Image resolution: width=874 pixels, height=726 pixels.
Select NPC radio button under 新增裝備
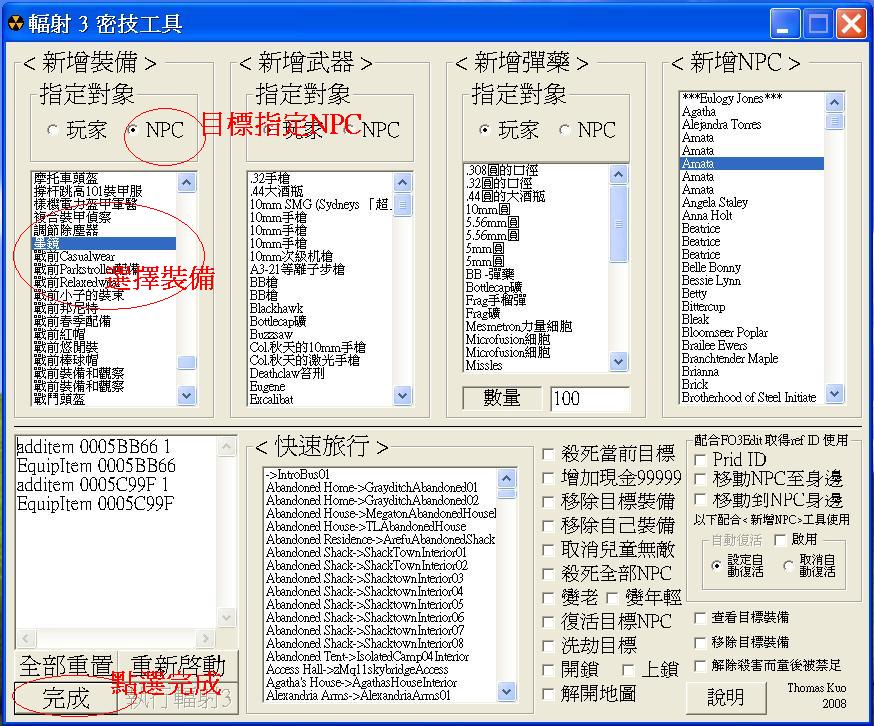coord(134,130)
